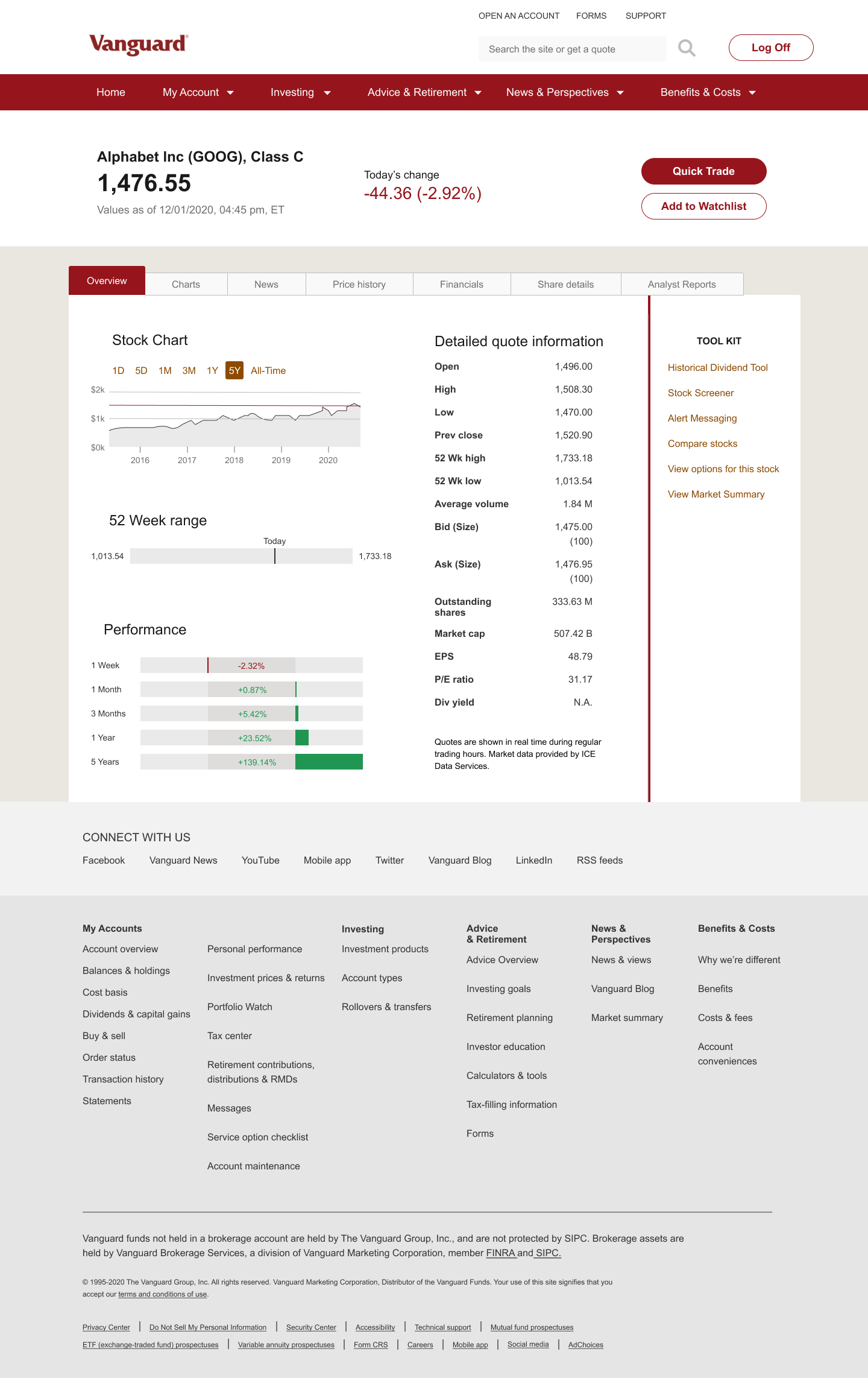868x1378 pixels.
Task: Open Balances & holdings footer link
Action: click(126, 970)
